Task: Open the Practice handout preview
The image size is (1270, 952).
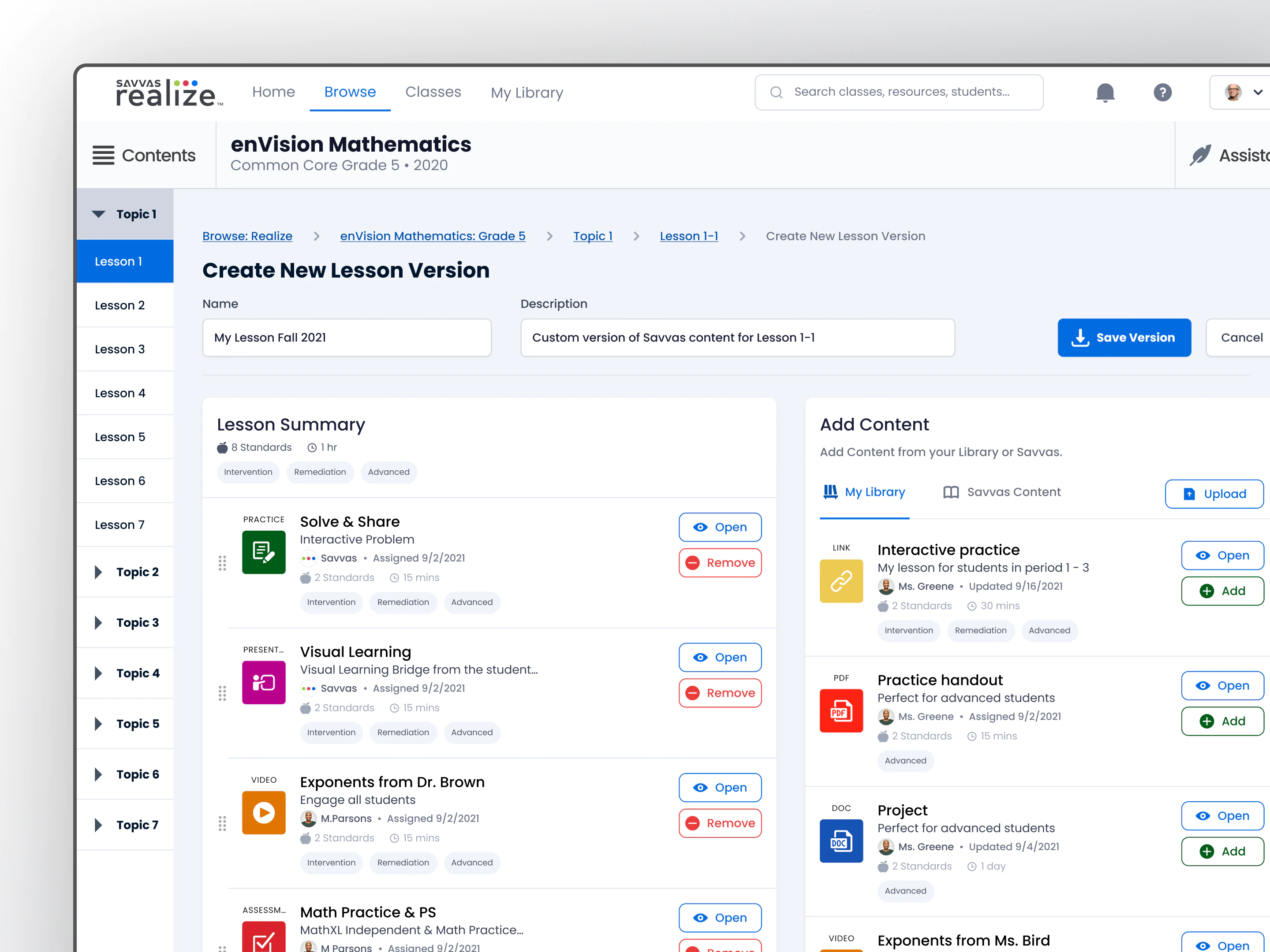Action: 1222,686
